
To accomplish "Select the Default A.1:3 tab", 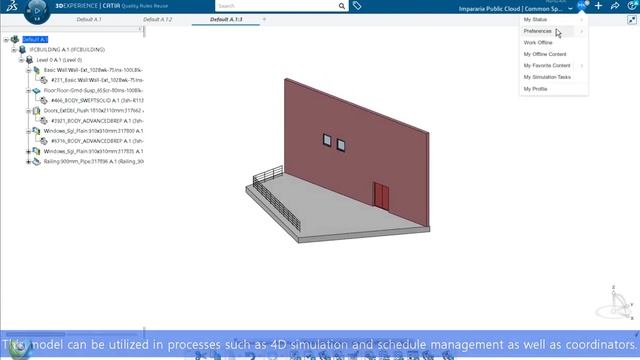I will click(x=226, y=19).
